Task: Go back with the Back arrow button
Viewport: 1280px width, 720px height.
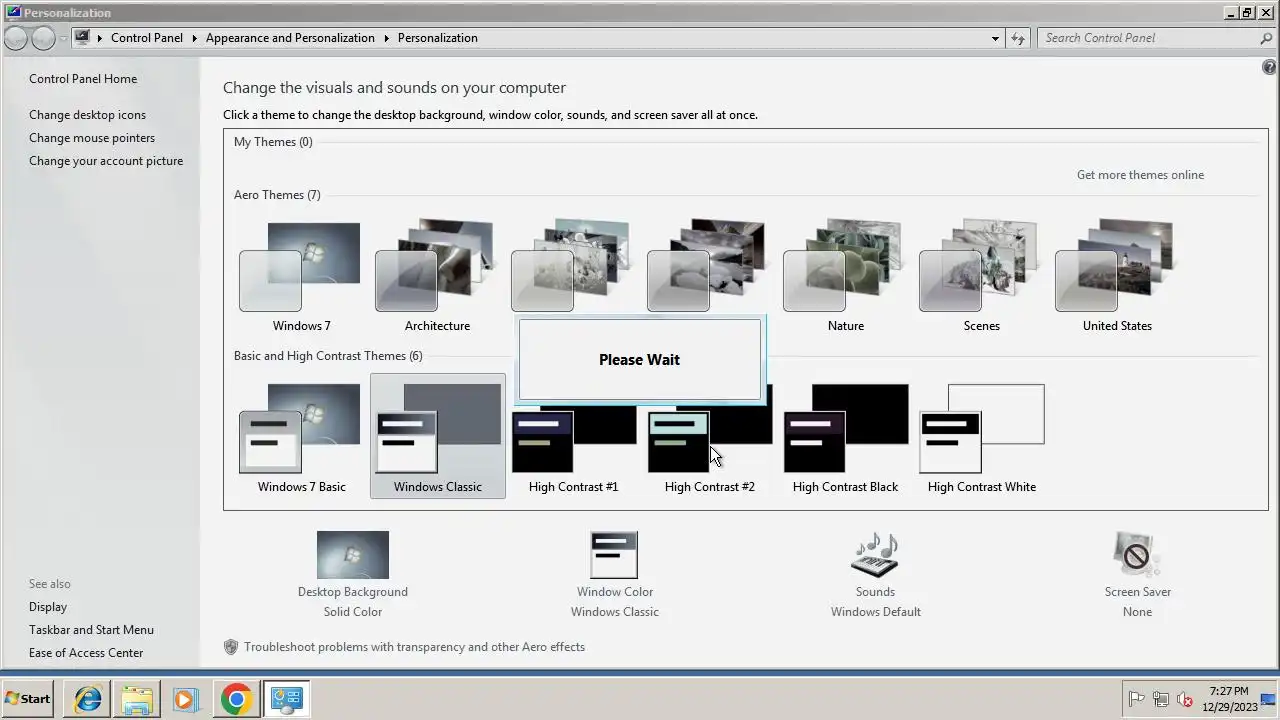Action: pyautogui.click(x=16, y=38)
